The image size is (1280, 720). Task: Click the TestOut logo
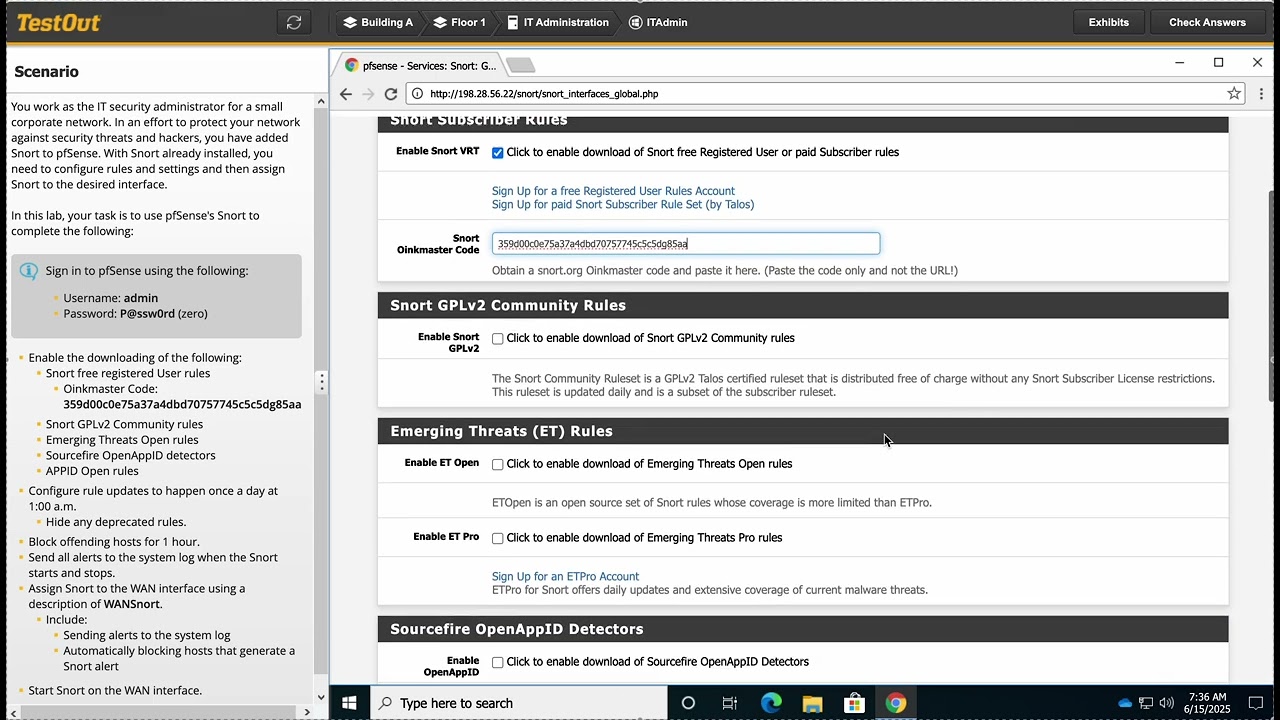(58, 22)
